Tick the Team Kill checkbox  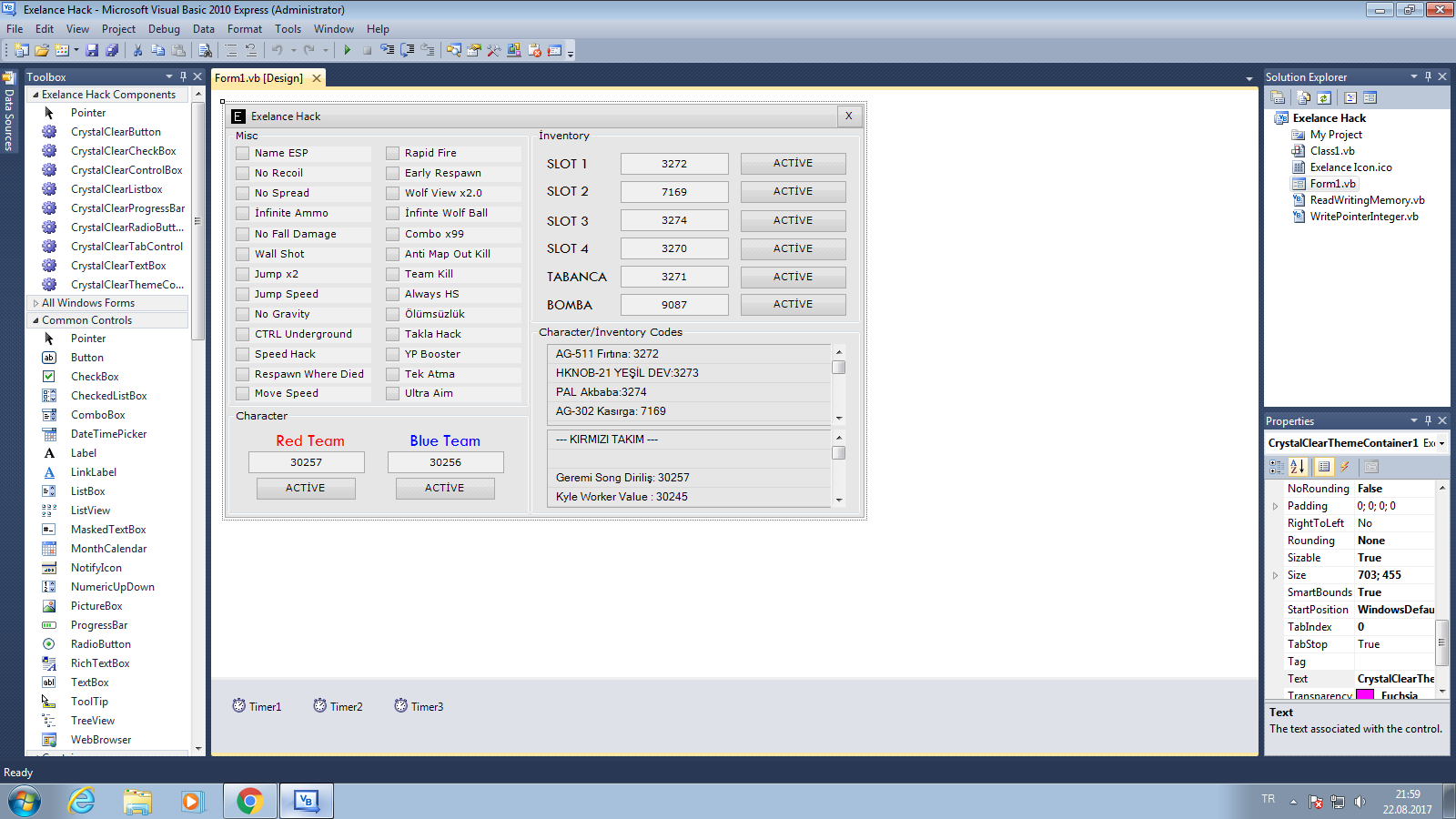click(392, 274)
